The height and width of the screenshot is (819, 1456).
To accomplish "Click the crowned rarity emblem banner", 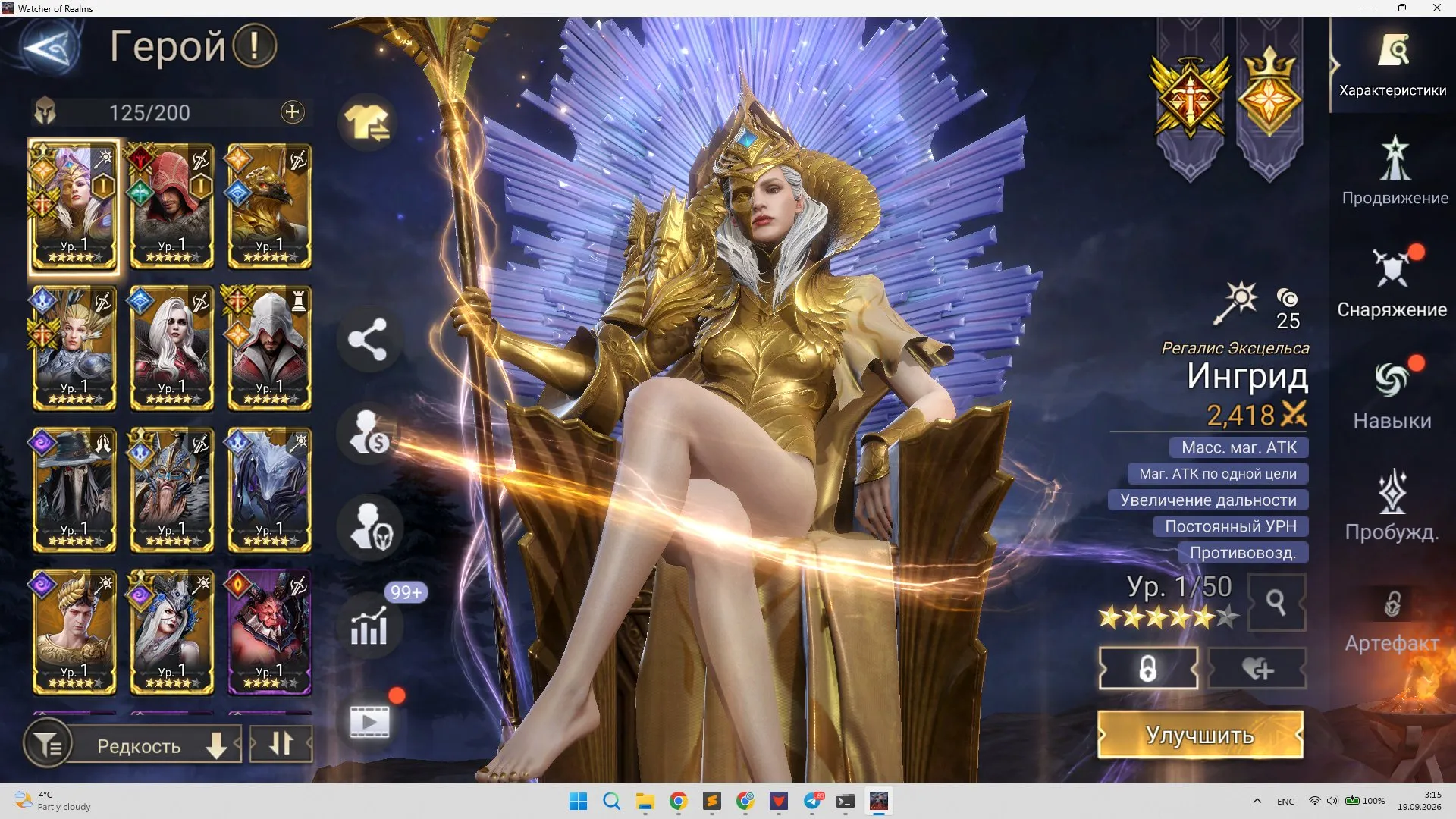I will (x=1270, y=93).
